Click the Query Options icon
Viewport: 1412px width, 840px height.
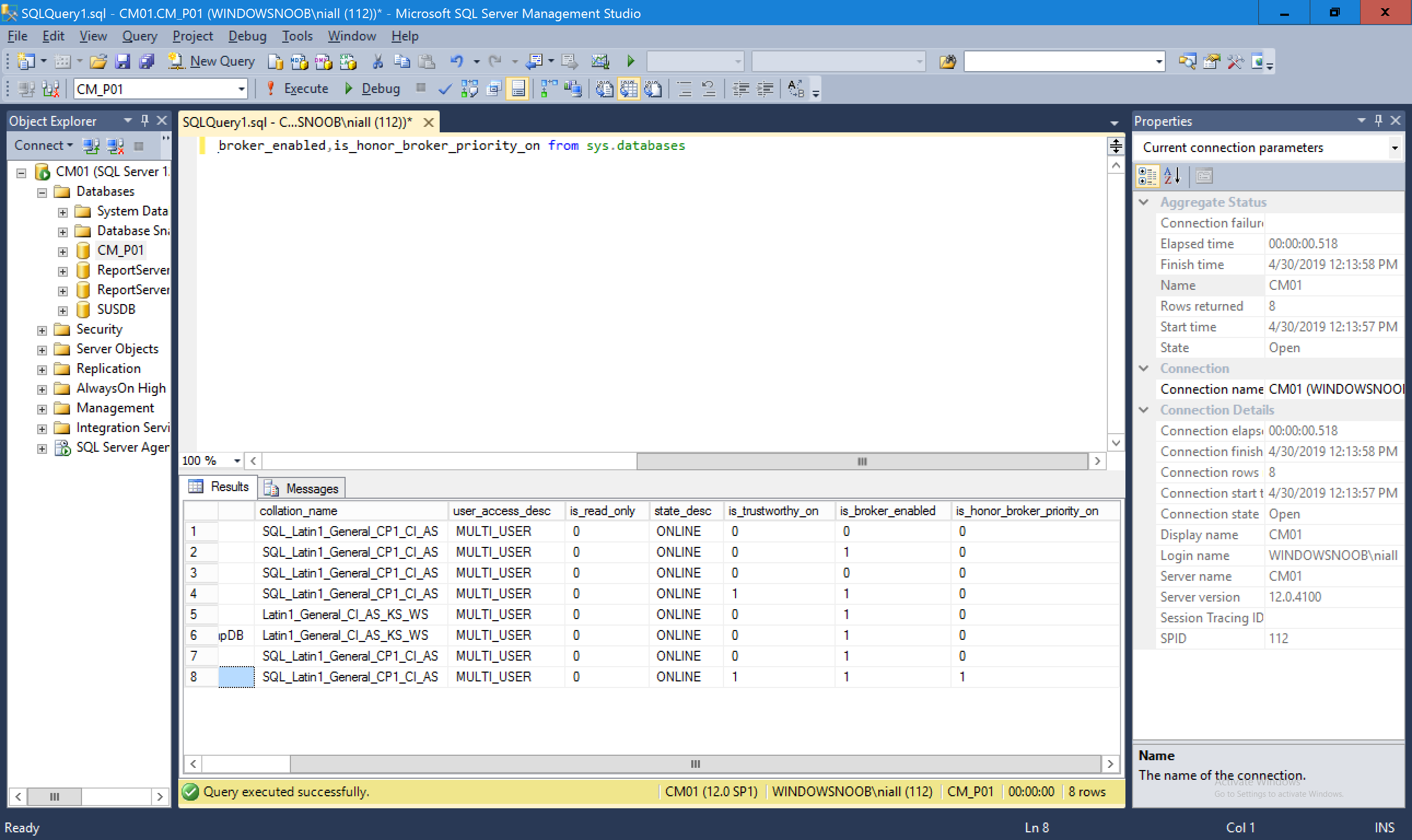click(x=493, y=89)
